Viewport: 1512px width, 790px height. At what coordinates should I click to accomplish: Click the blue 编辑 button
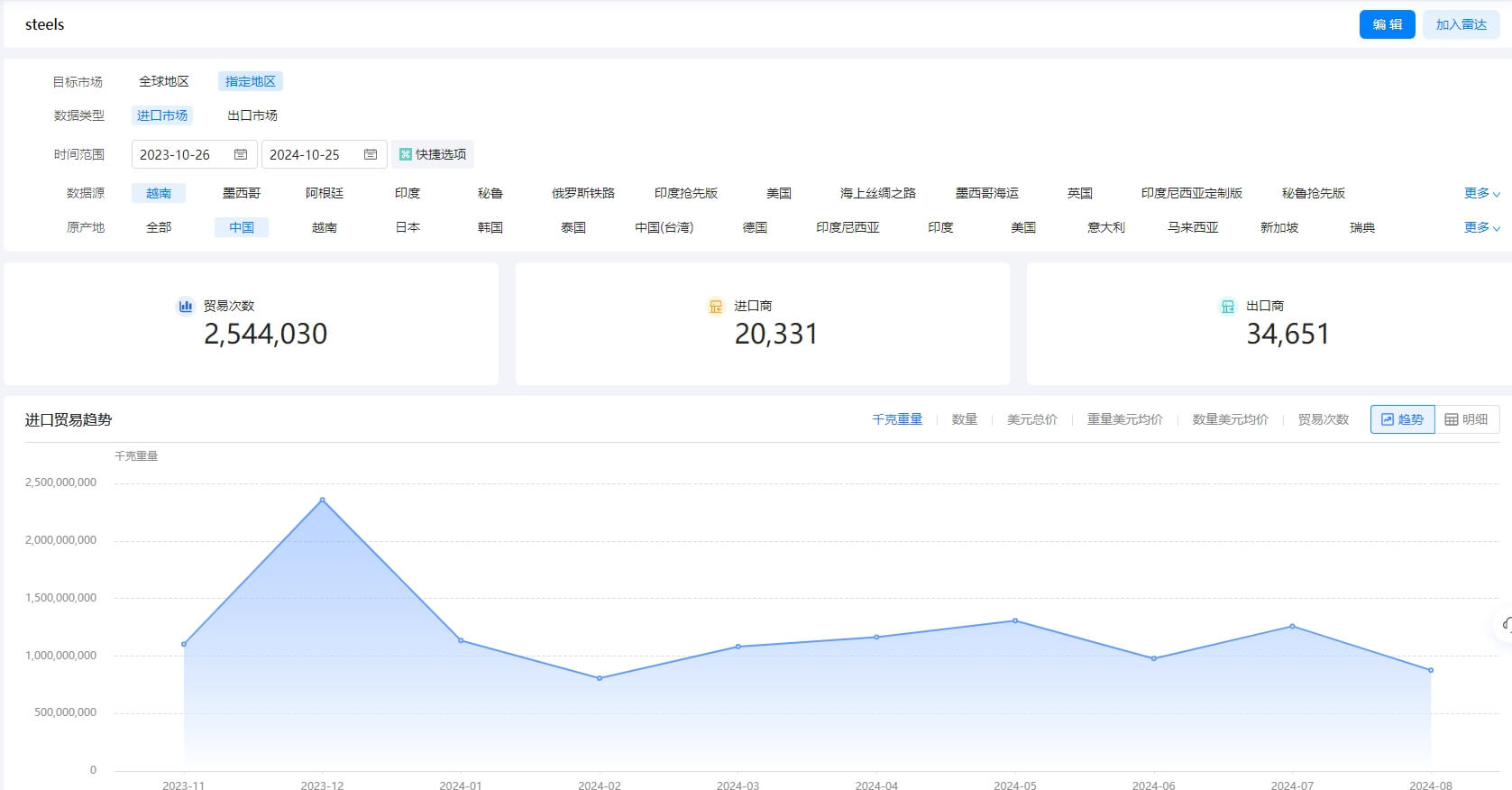[1388, 24]
